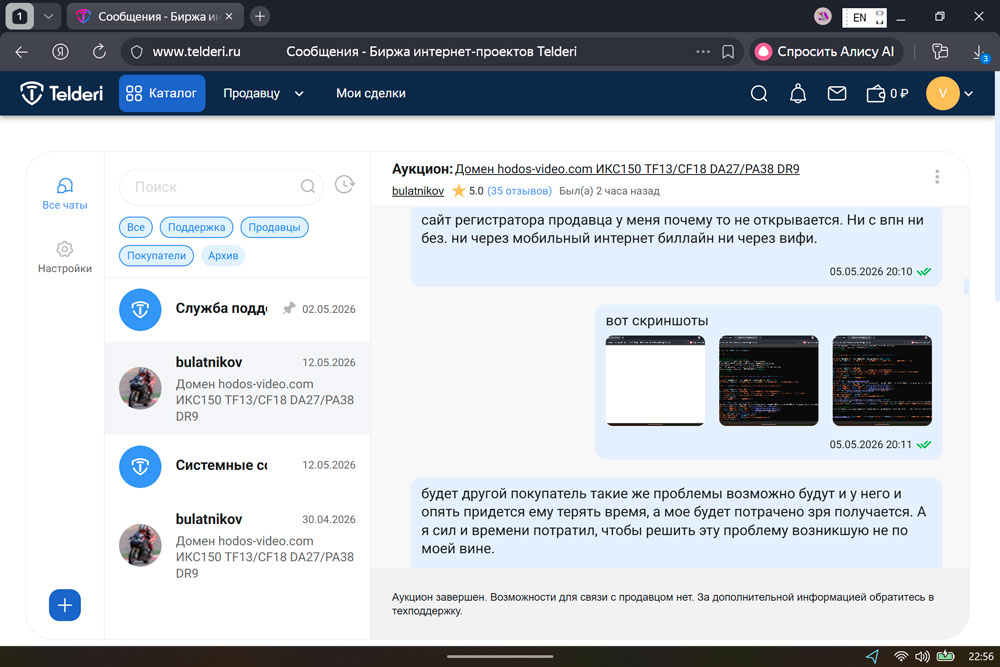Viewport: 1000px width, 667px height.
Task: Open the Каталог catalog button
Action: 162,93
